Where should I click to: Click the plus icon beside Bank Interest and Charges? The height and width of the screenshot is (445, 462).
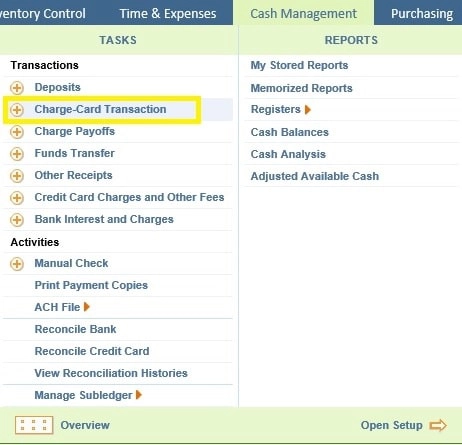pyautogui.click(x=17, y=220)
